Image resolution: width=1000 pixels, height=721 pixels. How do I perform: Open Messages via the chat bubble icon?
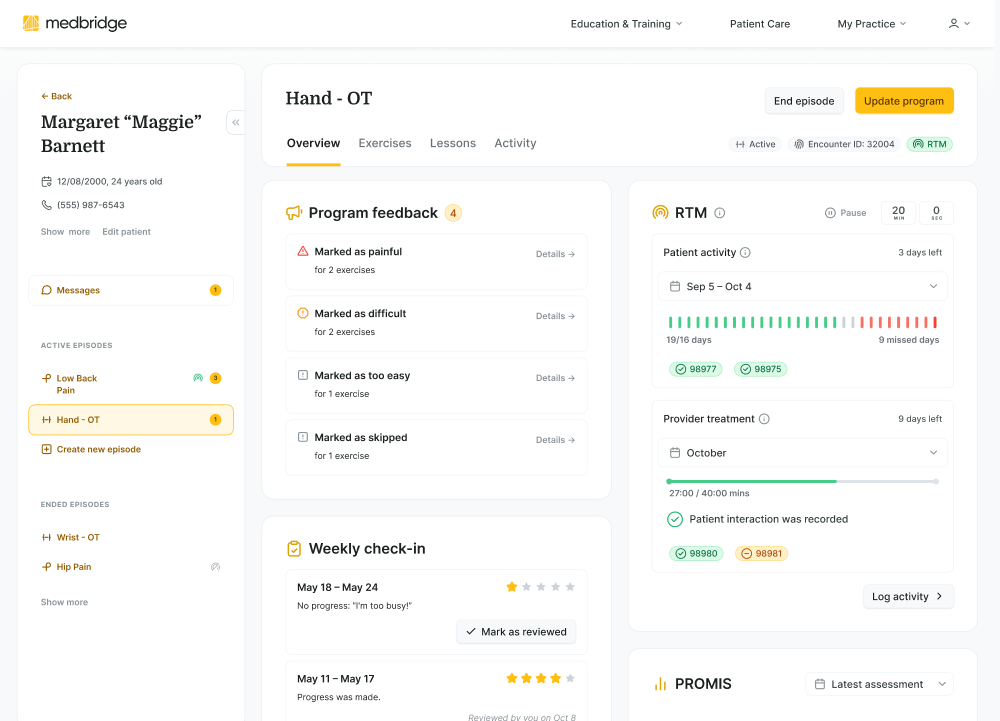[47, 291]
